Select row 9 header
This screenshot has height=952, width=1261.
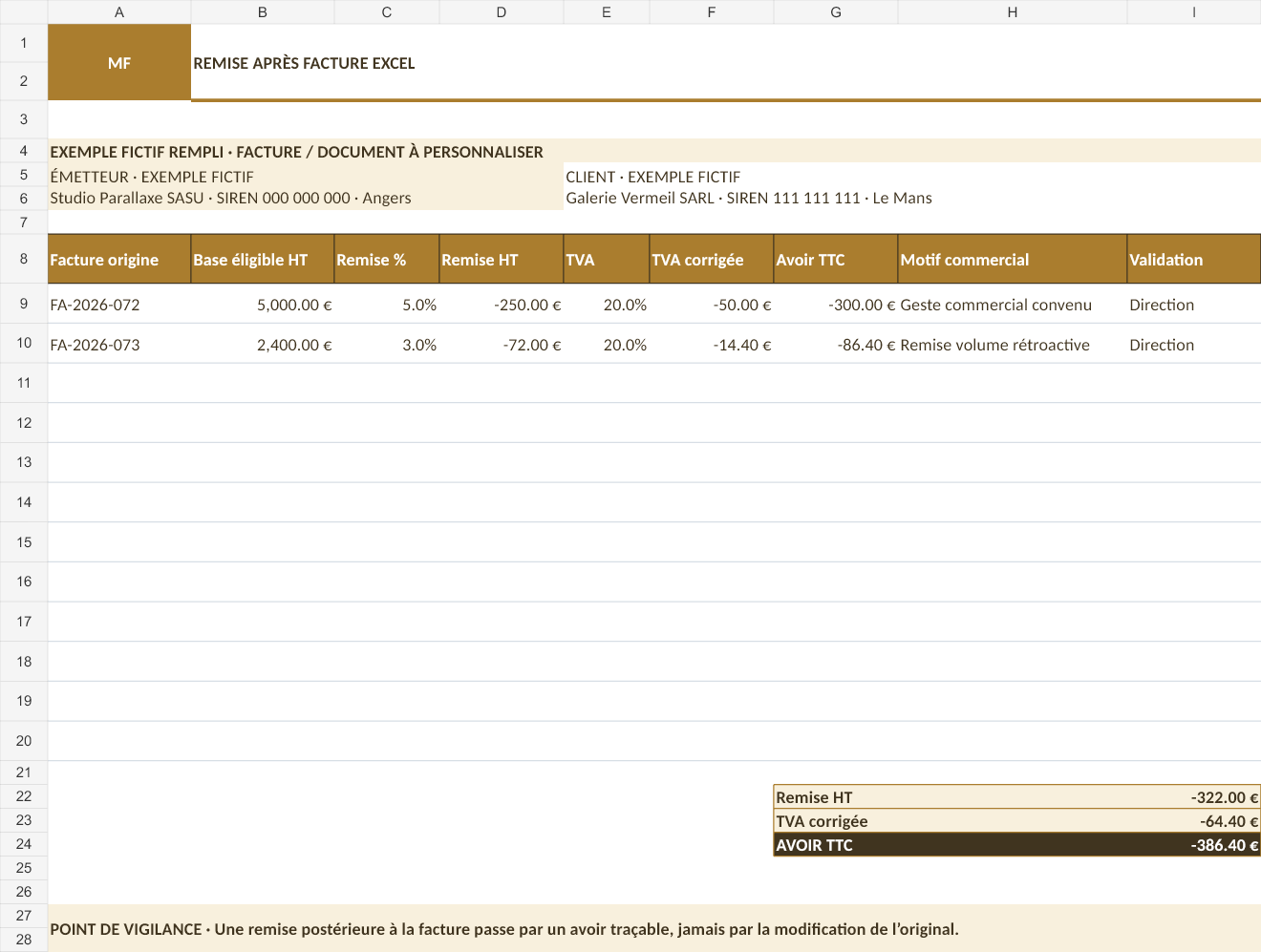pos(24,304)
